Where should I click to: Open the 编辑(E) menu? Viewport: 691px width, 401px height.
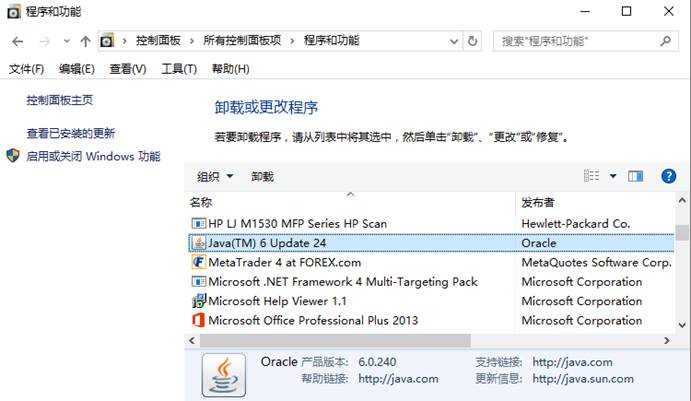(77, 69)
